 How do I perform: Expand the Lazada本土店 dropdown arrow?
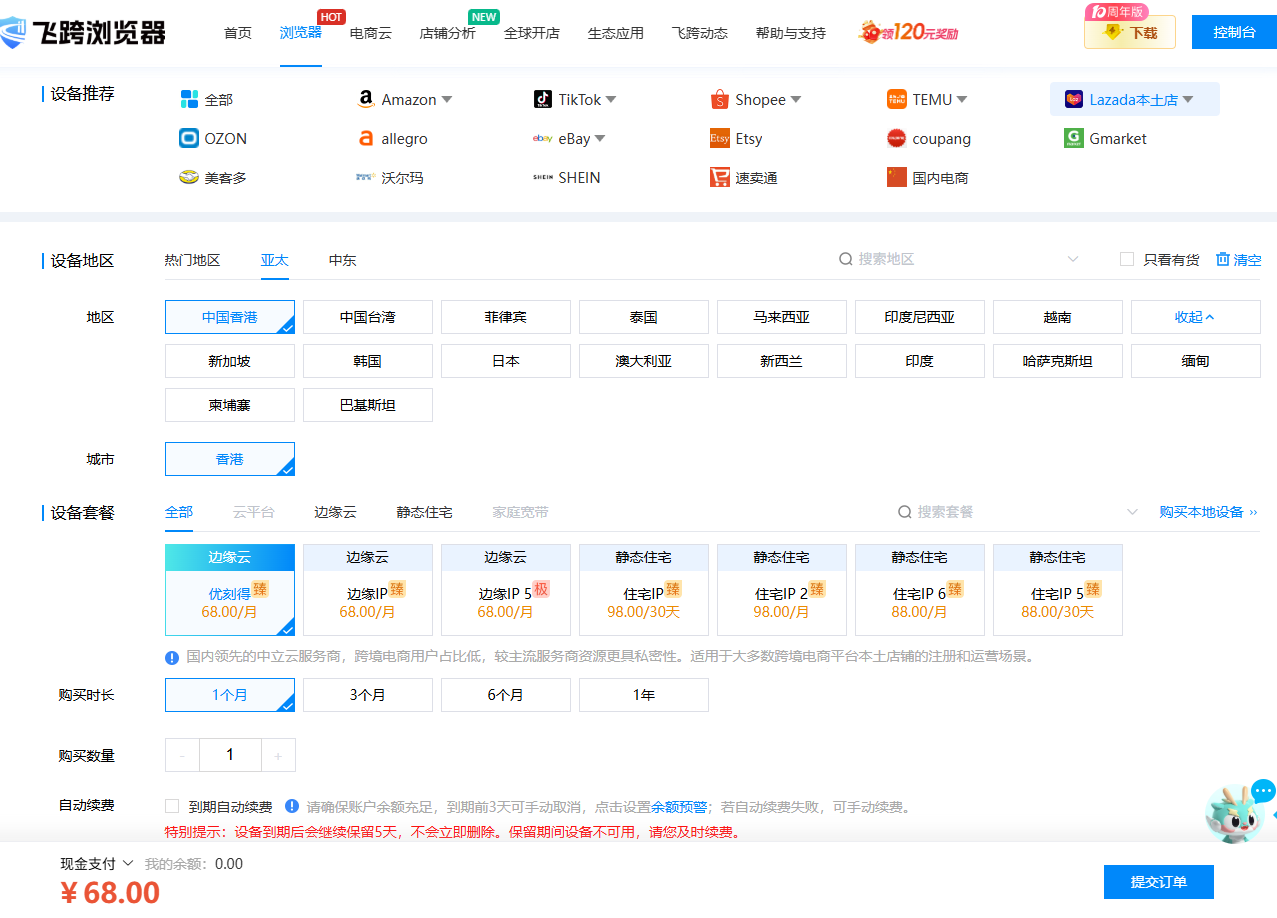[x=1188, y=100]
